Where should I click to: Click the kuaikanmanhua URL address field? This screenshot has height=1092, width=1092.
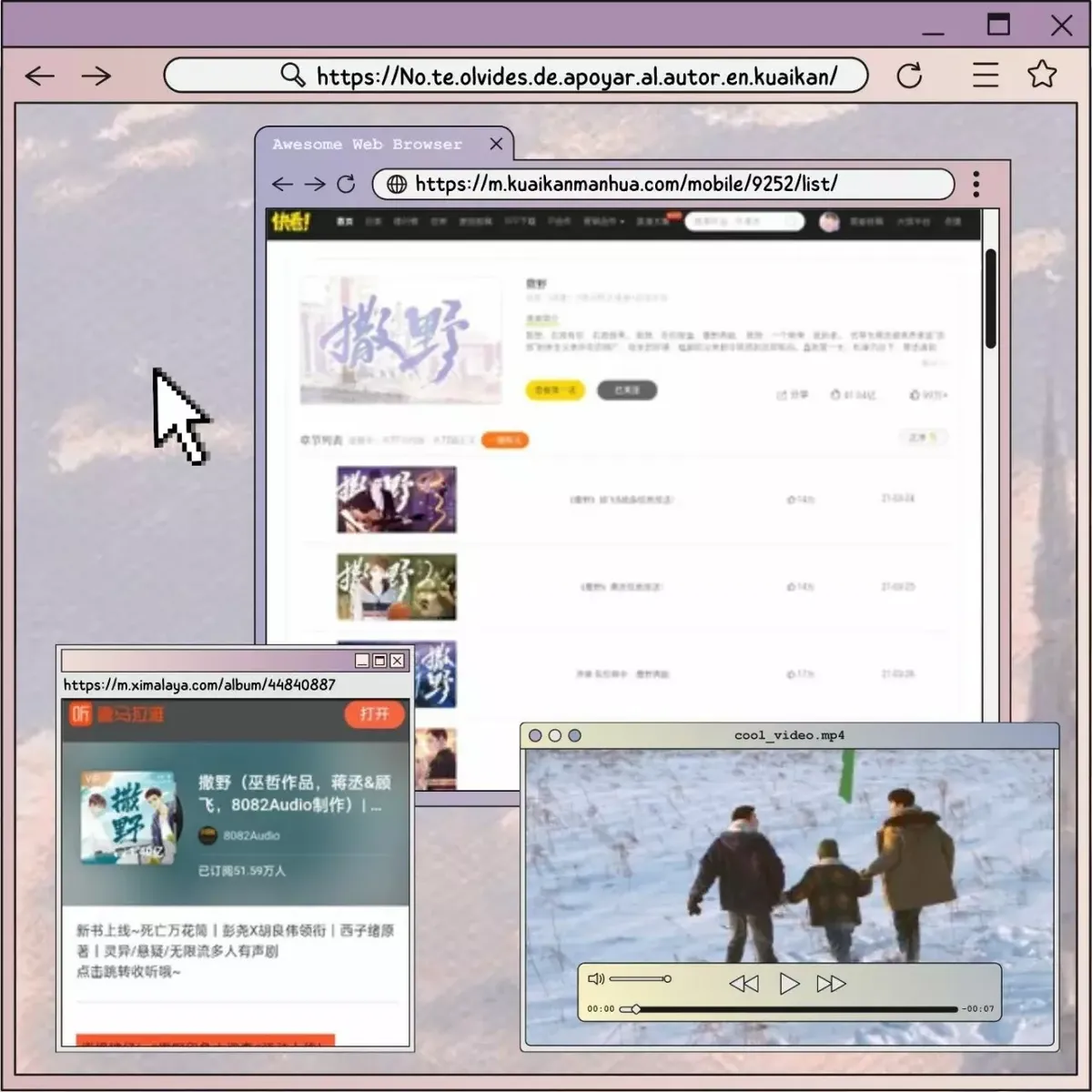[x=663, y=184]
